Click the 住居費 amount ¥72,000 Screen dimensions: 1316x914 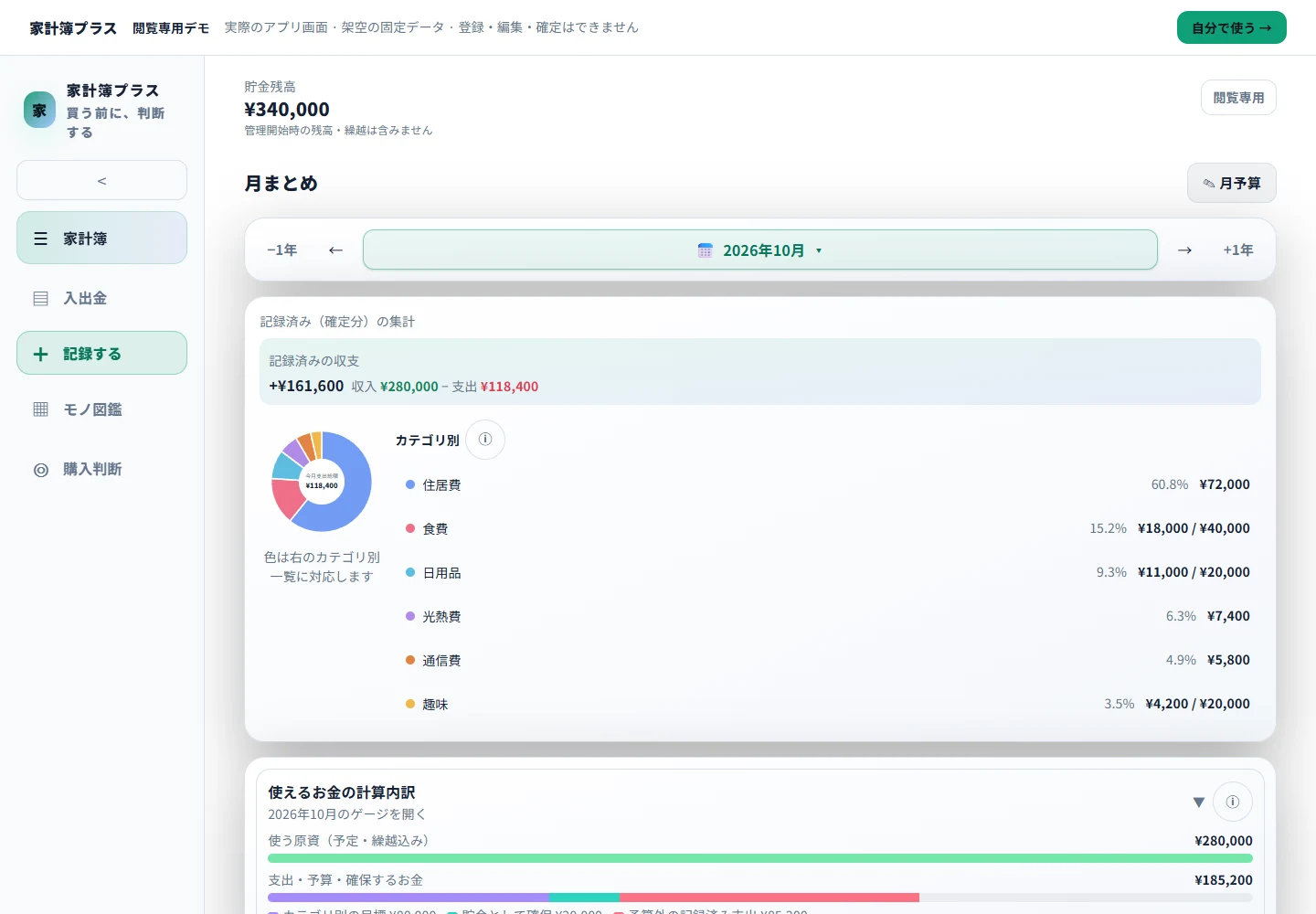pyautogui.click(x=1225, y=484)
